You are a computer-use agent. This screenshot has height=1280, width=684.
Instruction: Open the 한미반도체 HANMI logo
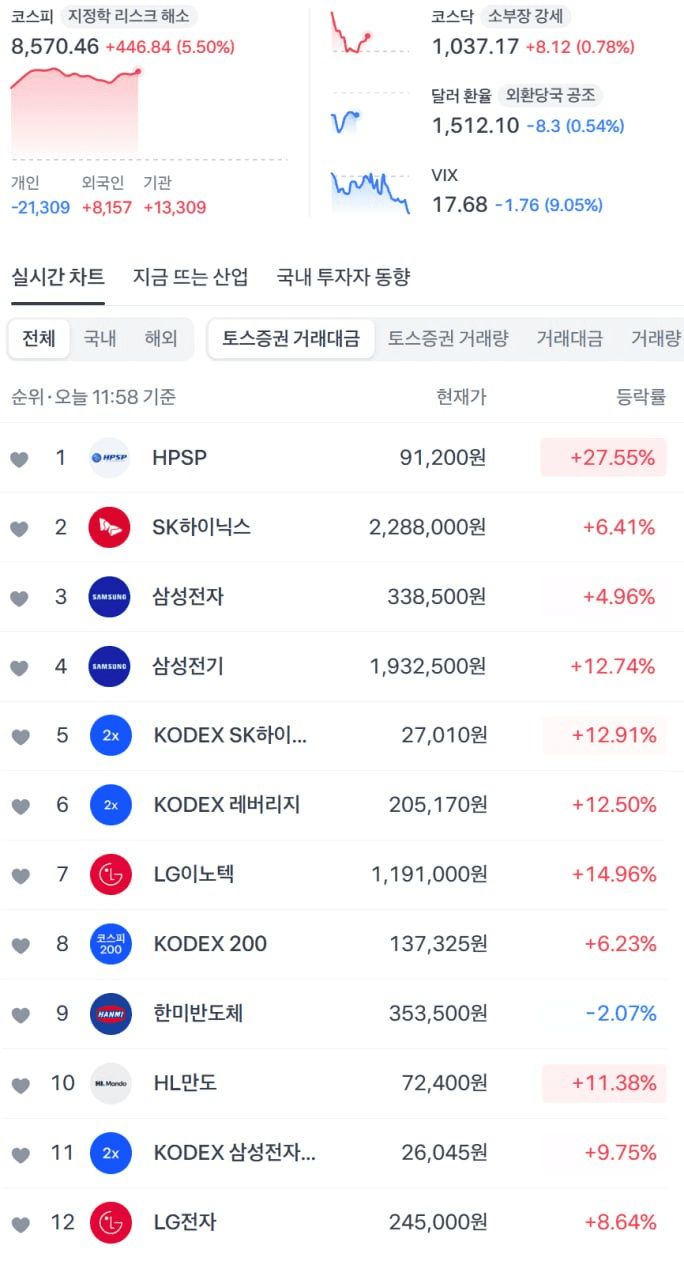coord(110,1013)
